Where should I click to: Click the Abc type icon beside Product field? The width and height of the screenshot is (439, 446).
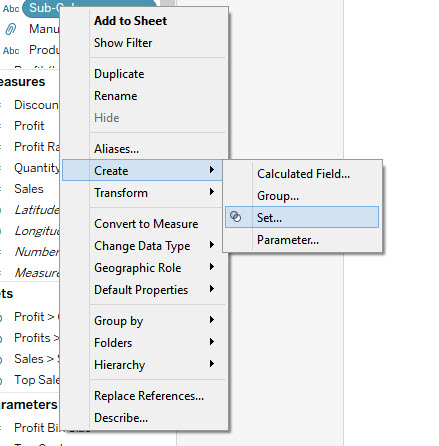(x=11, y=51)
